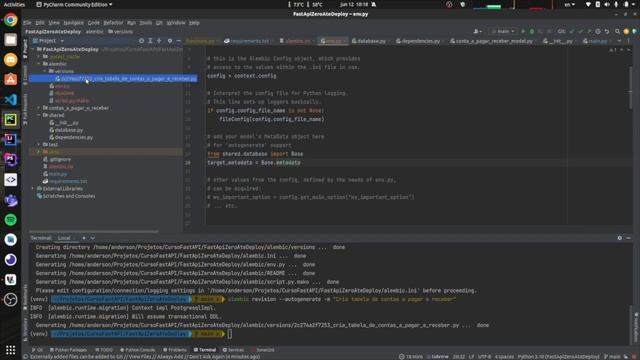Select the Local terminal tab

[64, 238]
